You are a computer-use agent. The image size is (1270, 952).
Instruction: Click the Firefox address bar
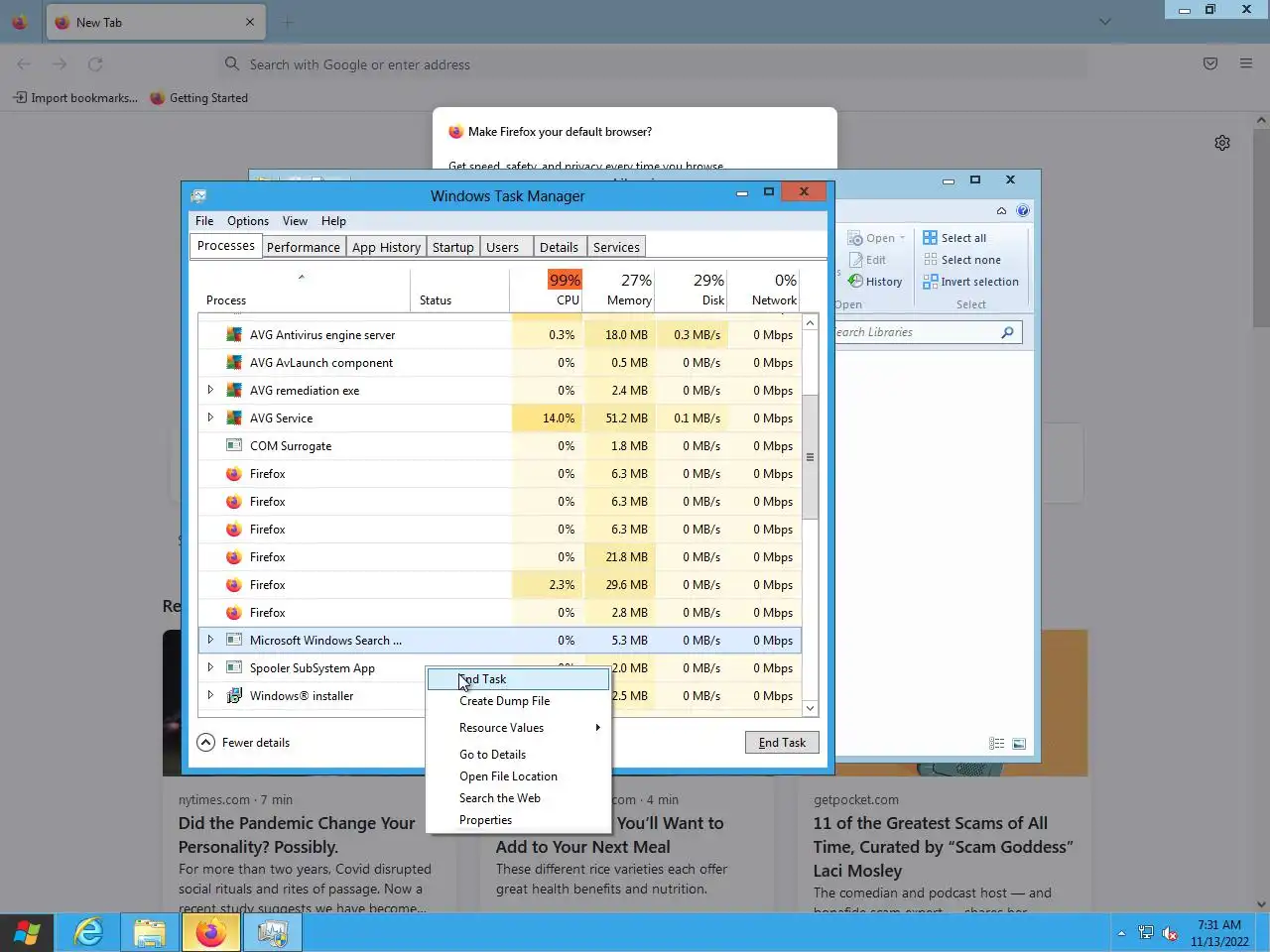click(x=653, y=64)
